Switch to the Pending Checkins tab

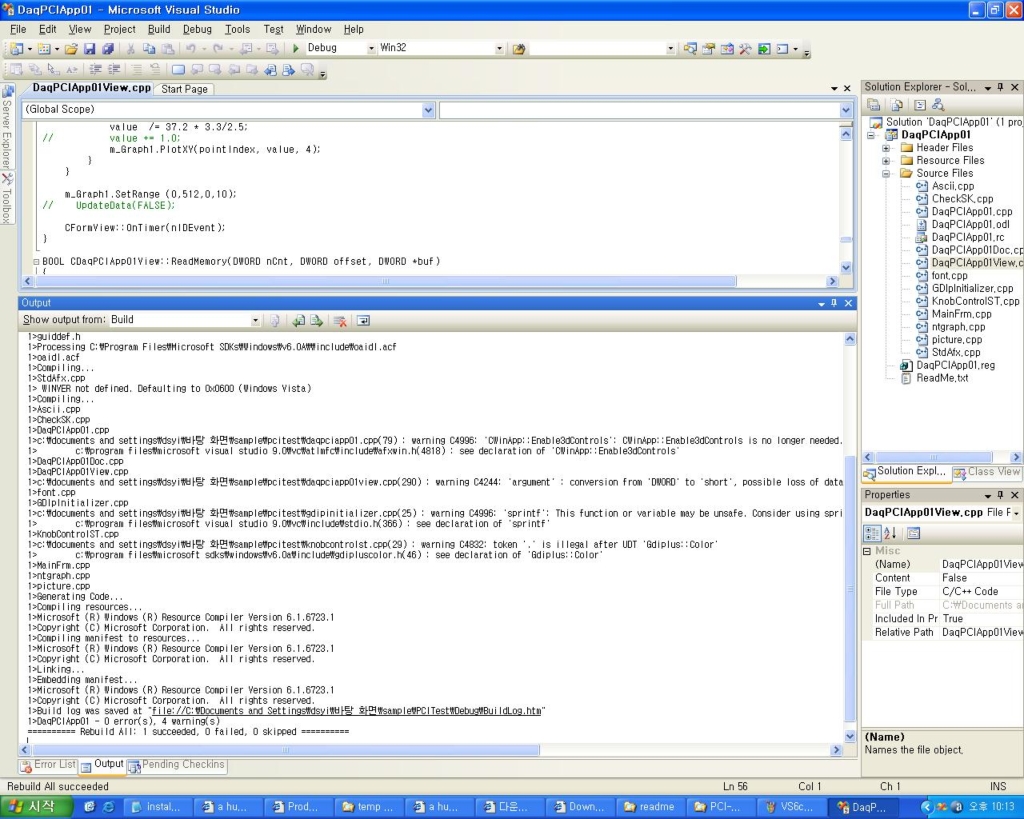(x=176, y=765)
